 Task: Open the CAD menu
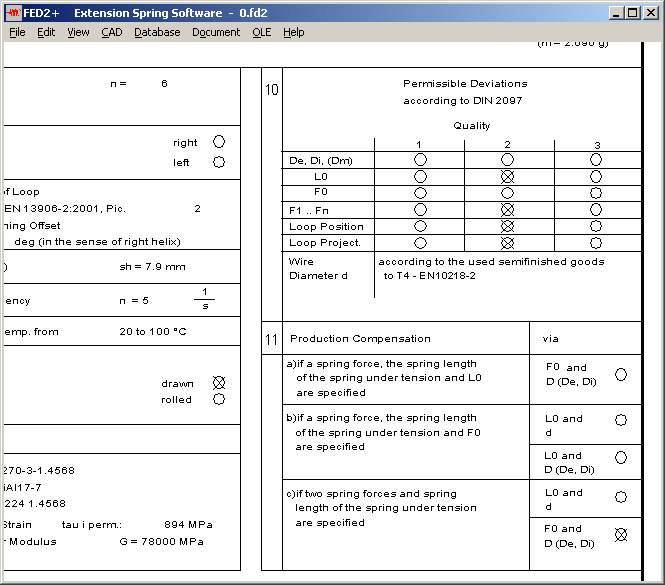pyautogui.click(x=111, y=32)
